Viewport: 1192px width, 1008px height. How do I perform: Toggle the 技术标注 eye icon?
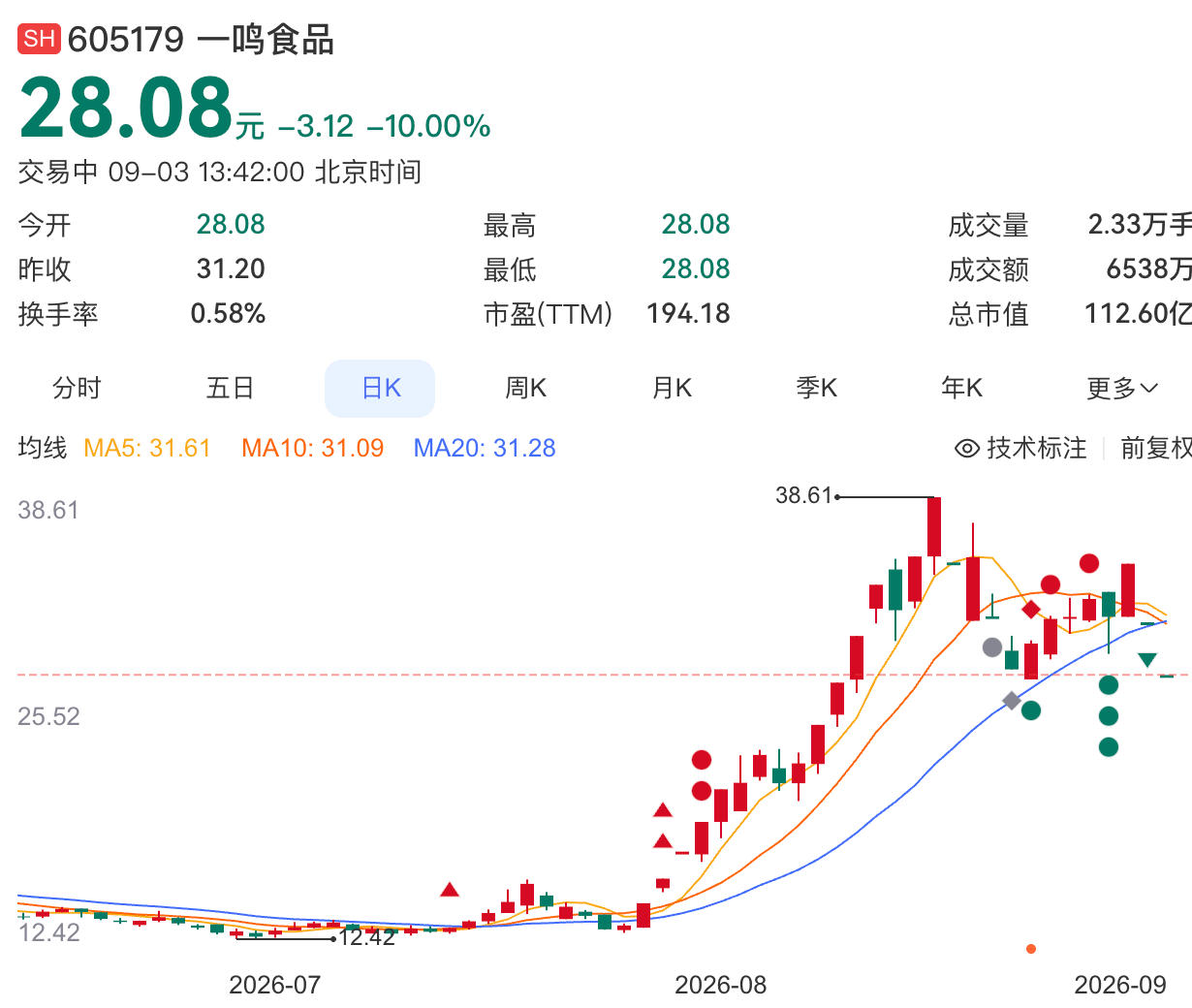(x=967, y=448)
